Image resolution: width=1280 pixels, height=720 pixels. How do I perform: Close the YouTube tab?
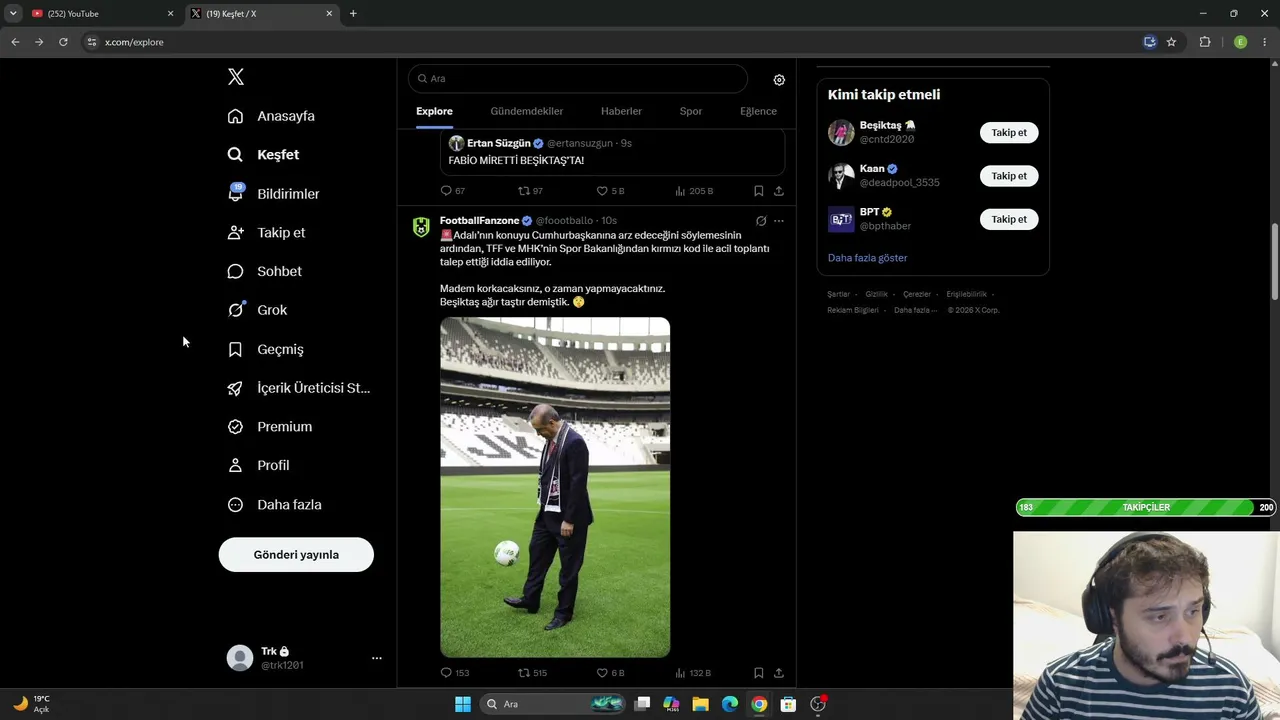[170, 14]
